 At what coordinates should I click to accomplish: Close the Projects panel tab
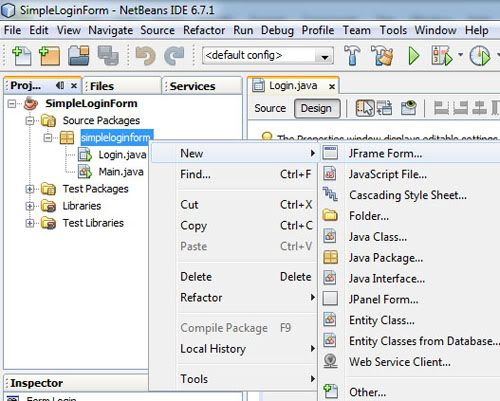point(74,86)
